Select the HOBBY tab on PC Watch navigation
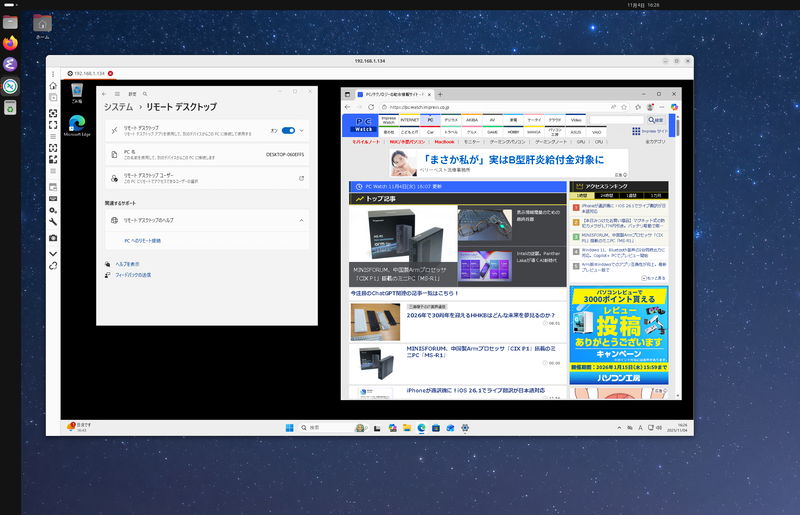 click(513, 132)
